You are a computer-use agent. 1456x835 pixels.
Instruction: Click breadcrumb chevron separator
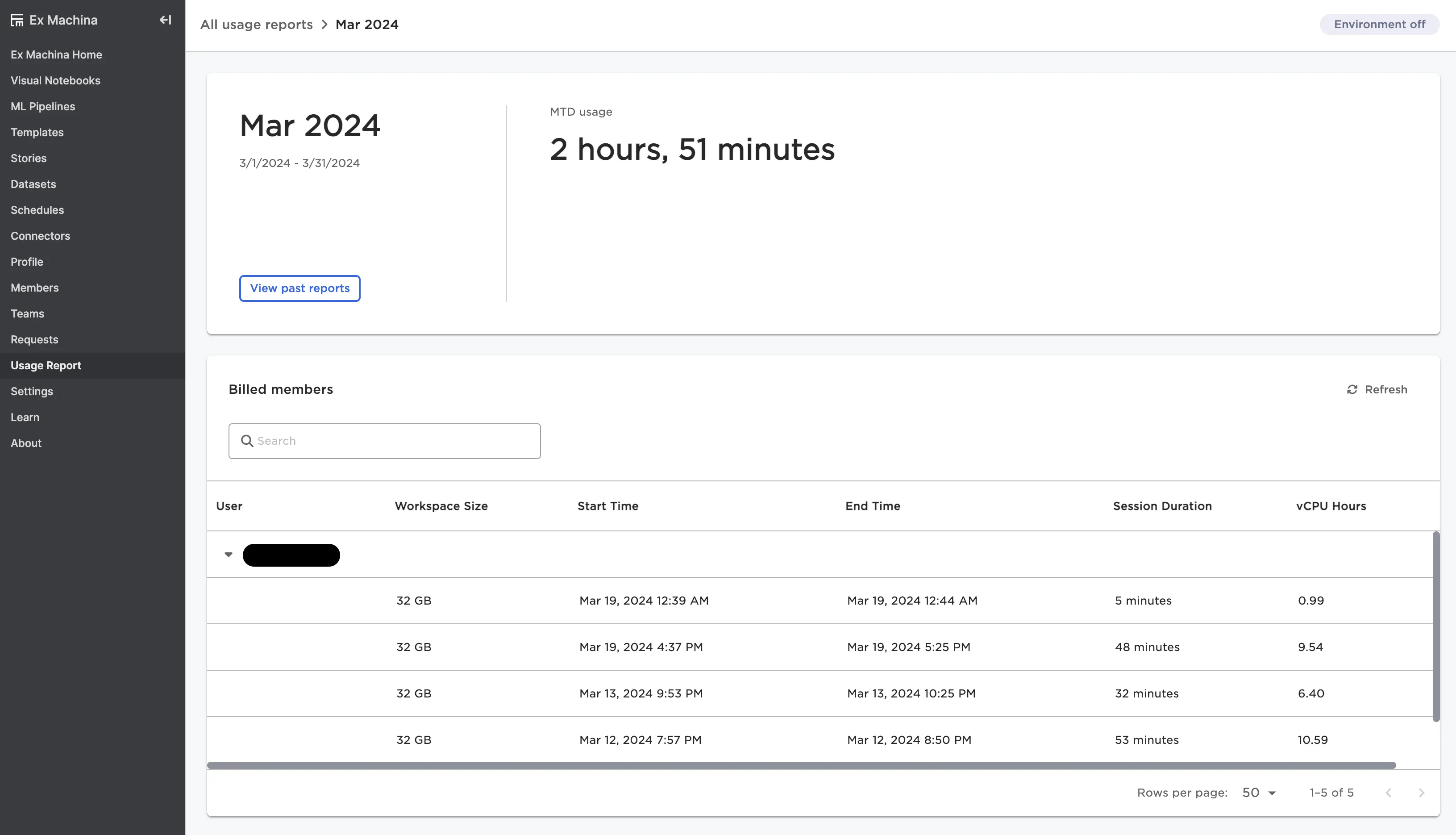(x=324, y=25)
